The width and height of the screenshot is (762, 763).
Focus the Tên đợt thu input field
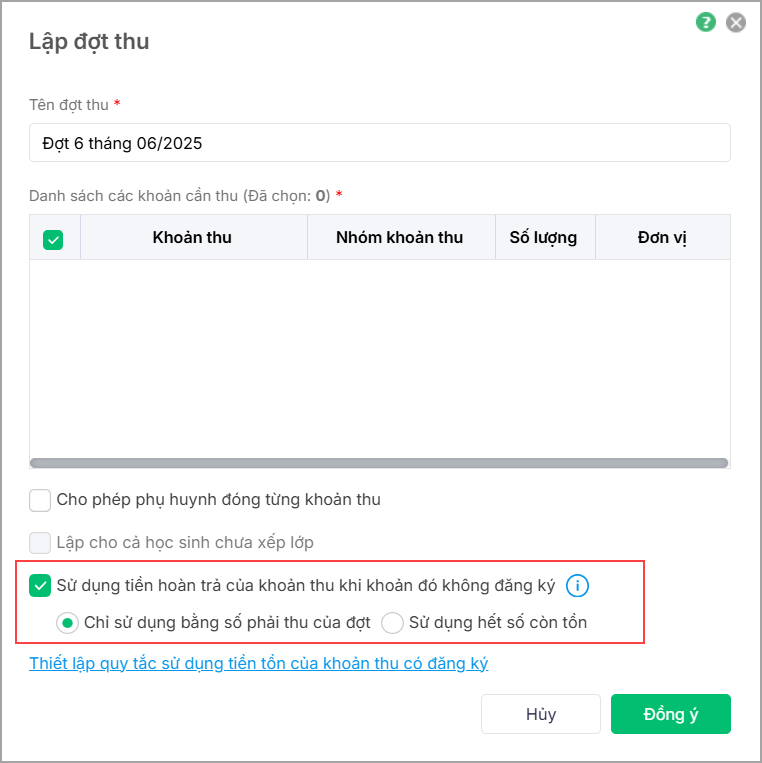pyautogui.click(x=380, y=143)
